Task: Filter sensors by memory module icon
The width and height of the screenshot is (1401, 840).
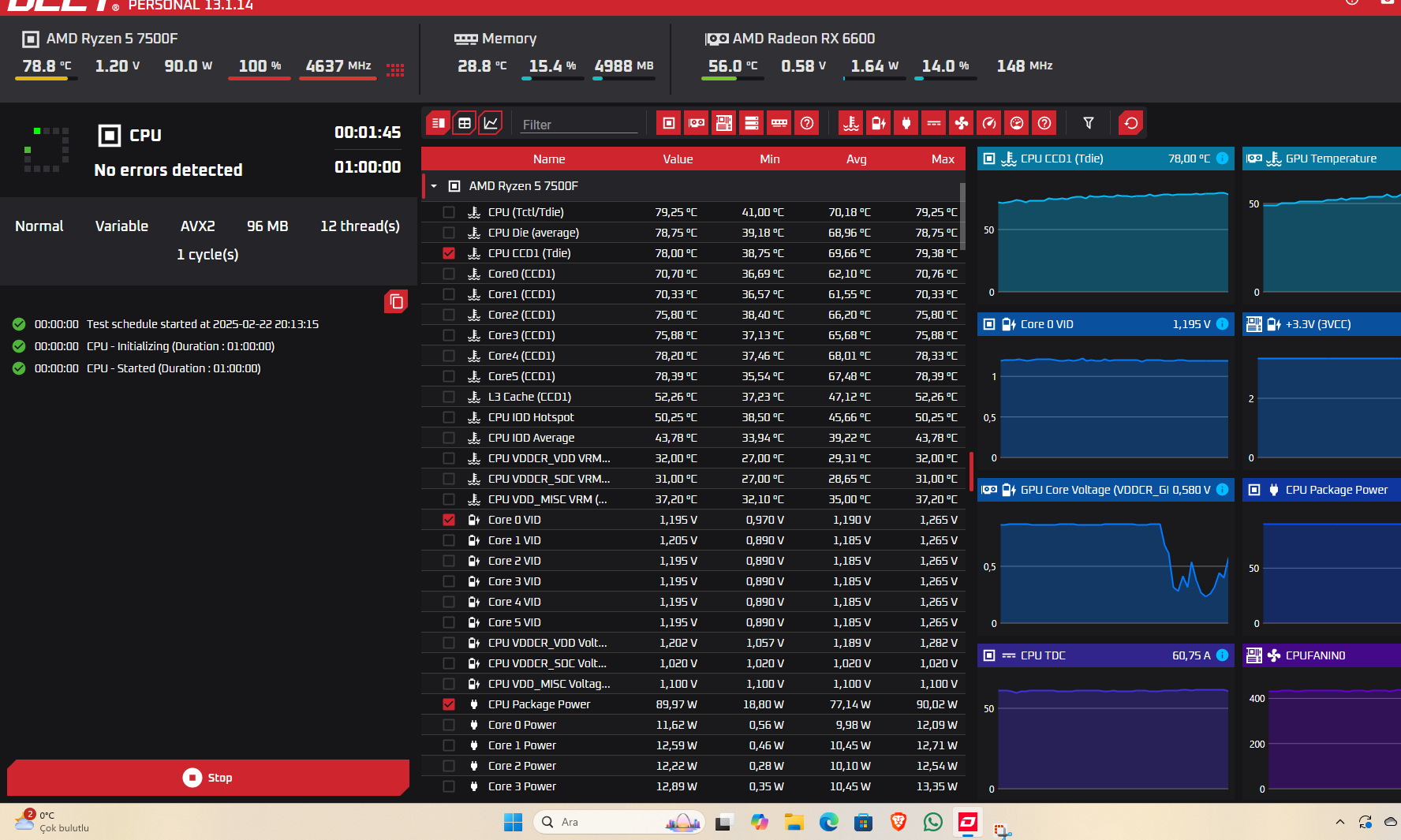Action: click(x=779, y=123)
